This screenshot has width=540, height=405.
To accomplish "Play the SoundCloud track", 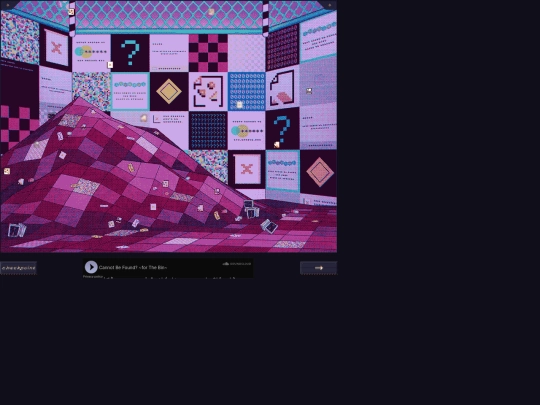I will 91,267.
